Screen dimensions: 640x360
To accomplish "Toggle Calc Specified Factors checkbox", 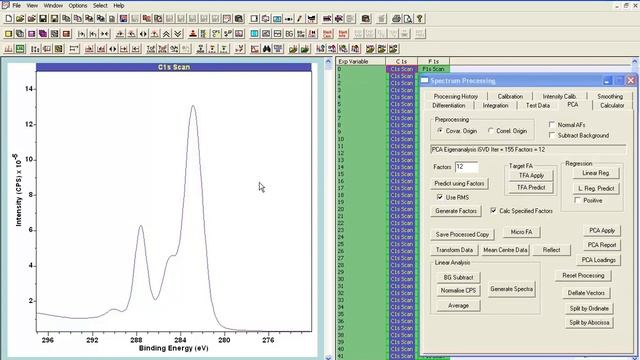I will click(493, 211).
